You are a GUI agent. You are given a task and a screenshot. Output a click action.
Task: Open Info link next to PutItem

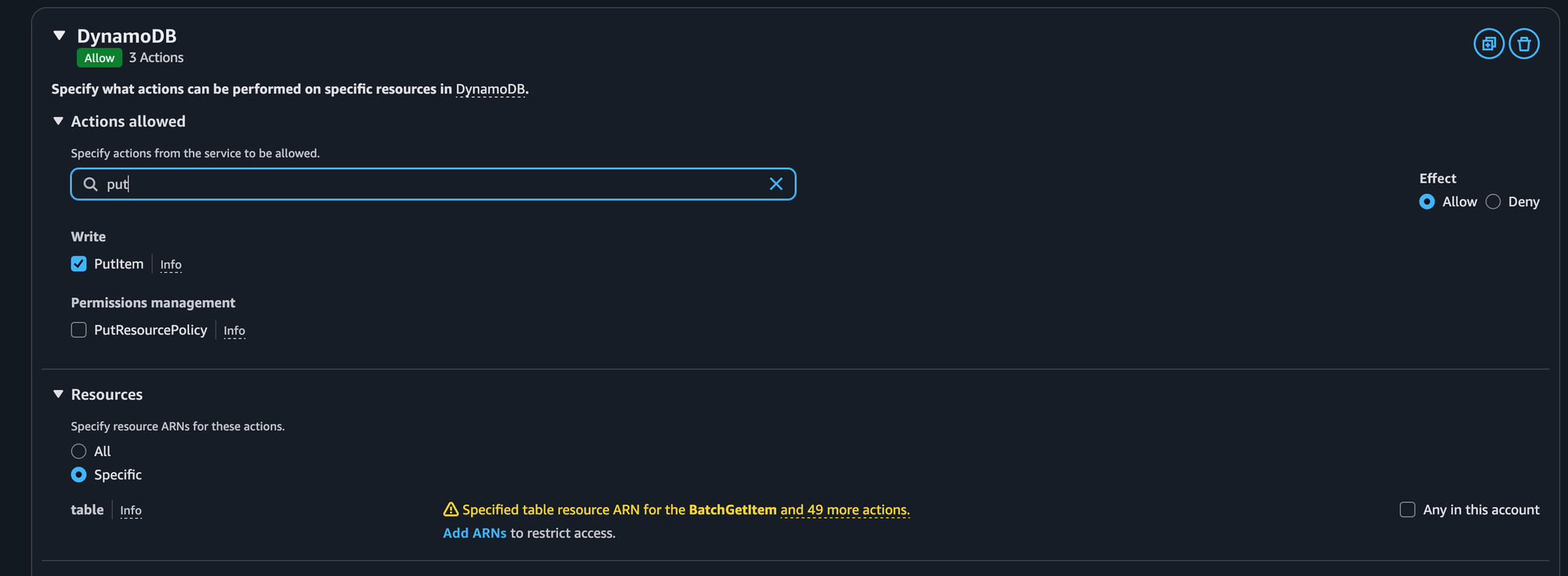(171, 265)
